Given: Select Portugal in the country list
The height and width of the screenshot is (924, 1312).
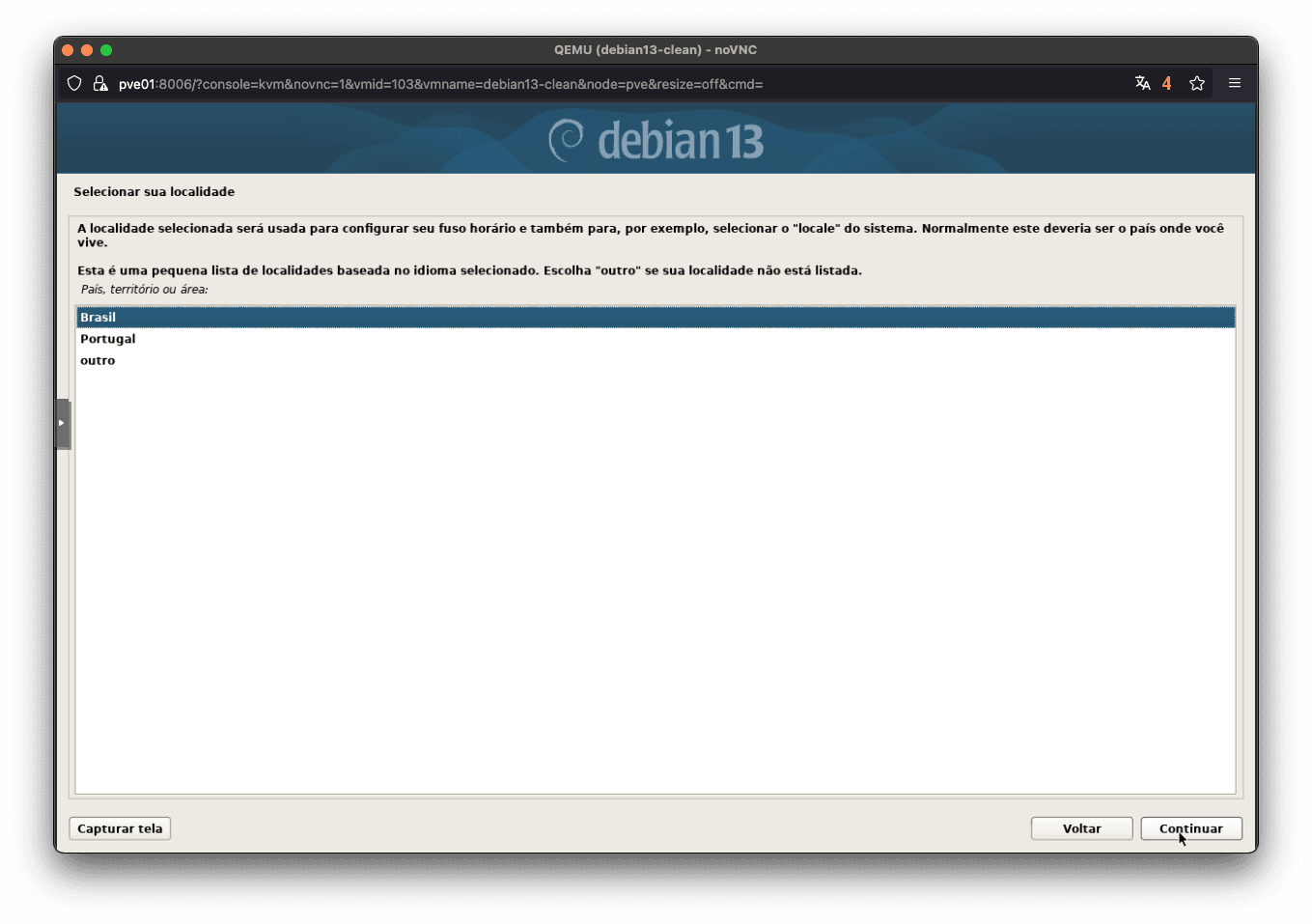Looking at the screenshot, I should click(x=656, y=339).
